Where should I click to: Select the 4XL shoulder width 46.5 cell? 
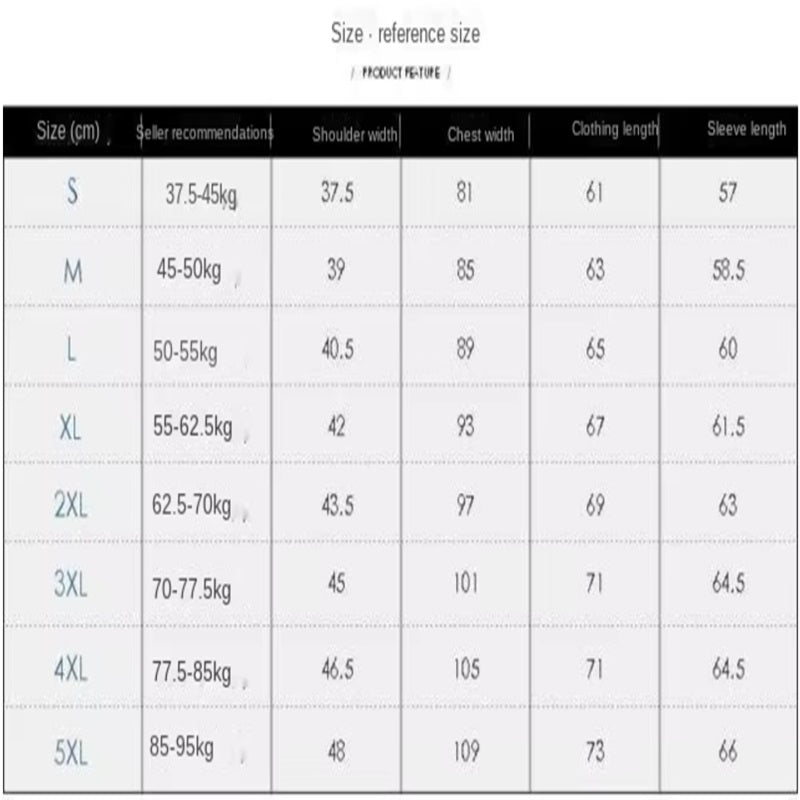pyautogui.click(x=337, y=668)
